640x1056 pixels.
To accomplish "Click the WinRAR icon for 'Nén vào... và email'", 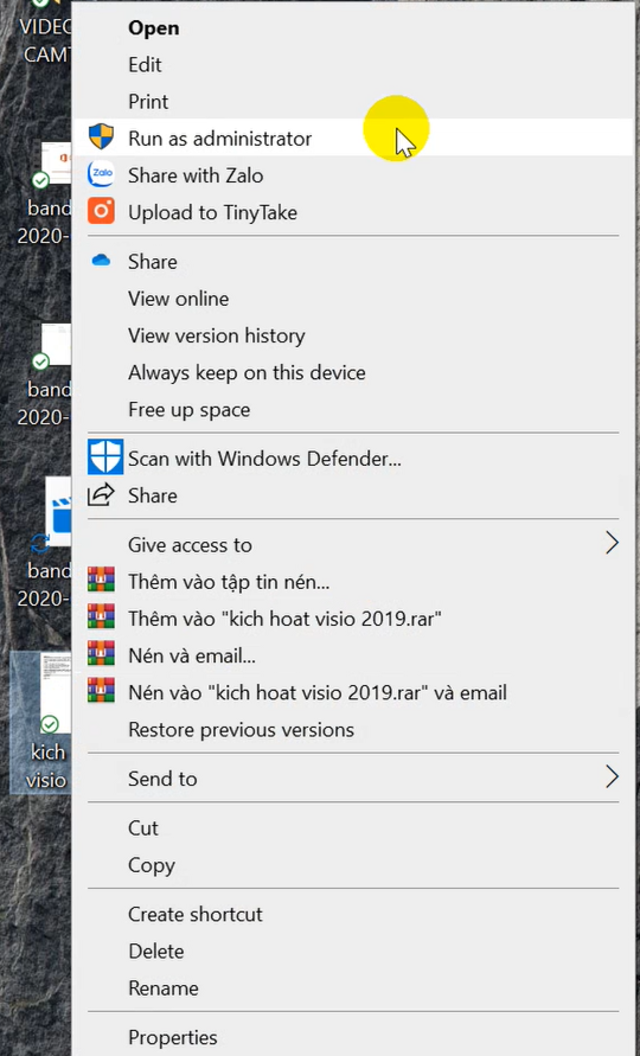I will click(101, 692).
